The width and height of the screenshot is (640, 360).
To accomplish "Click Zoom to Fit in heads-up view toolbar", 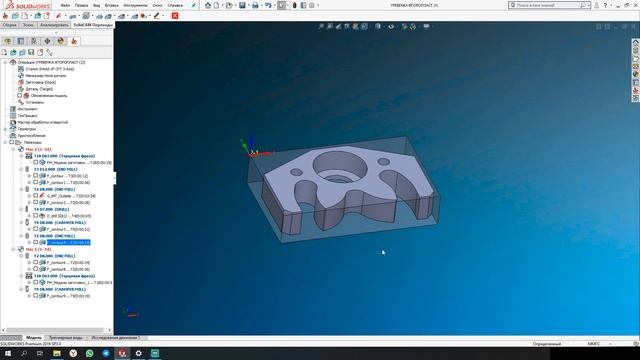I will (x=321, y=26).
